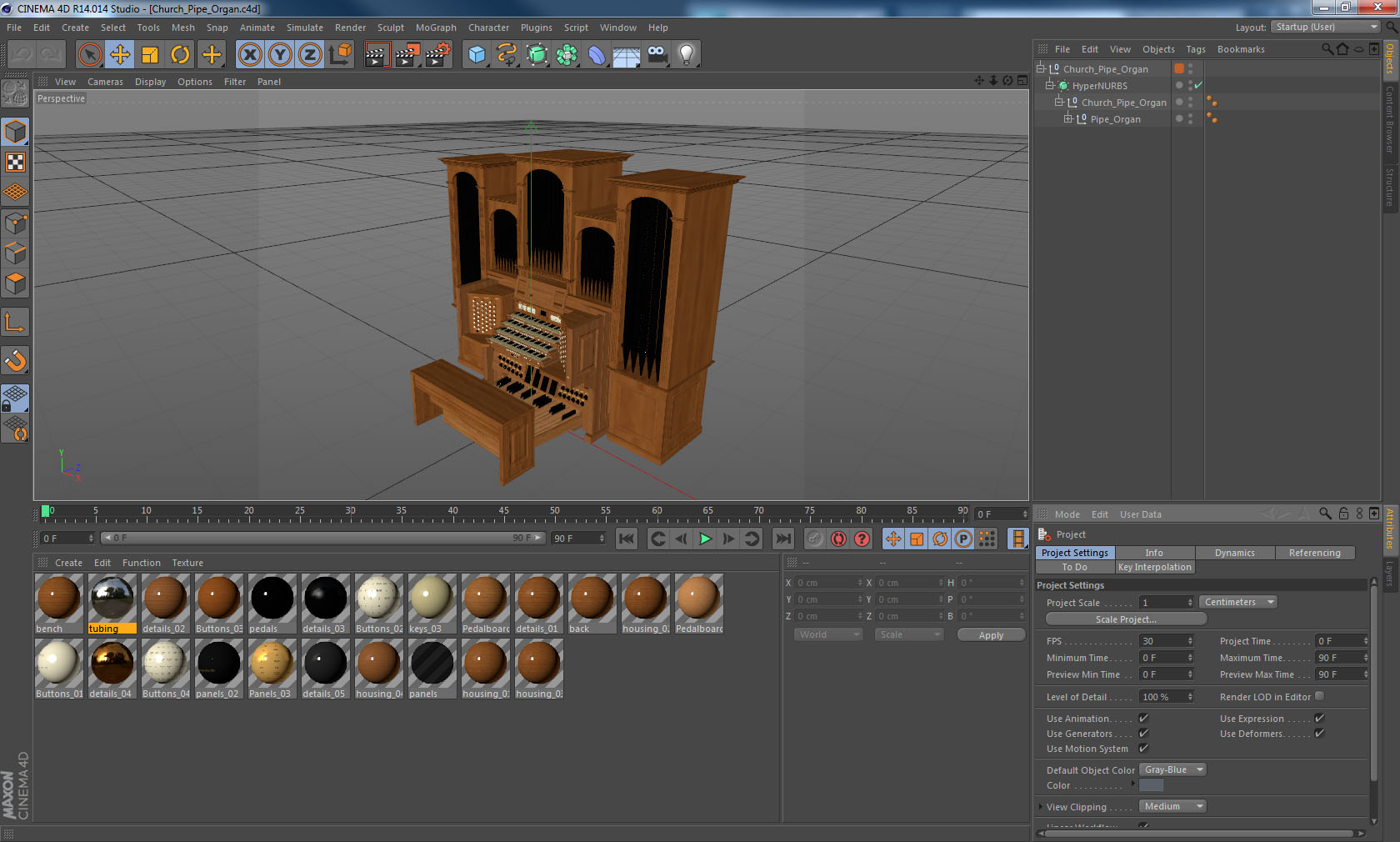
Task: Open the Default Object Color dropdown
Action: 1172,769
